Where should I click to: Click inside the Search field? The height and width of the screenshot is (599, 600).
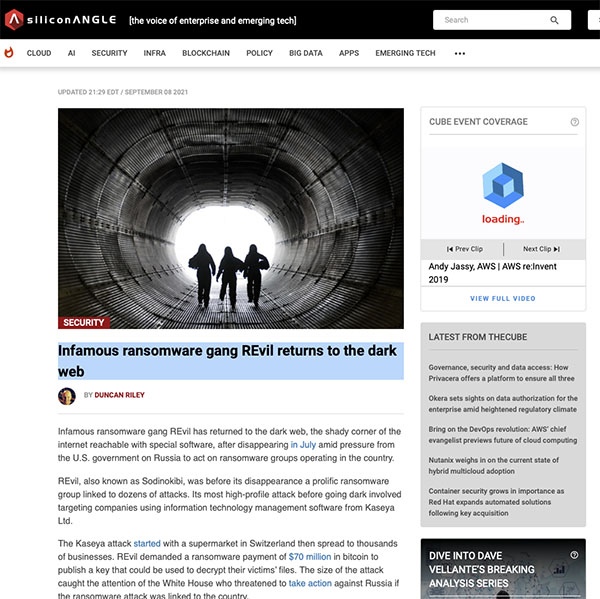[502, 20]
